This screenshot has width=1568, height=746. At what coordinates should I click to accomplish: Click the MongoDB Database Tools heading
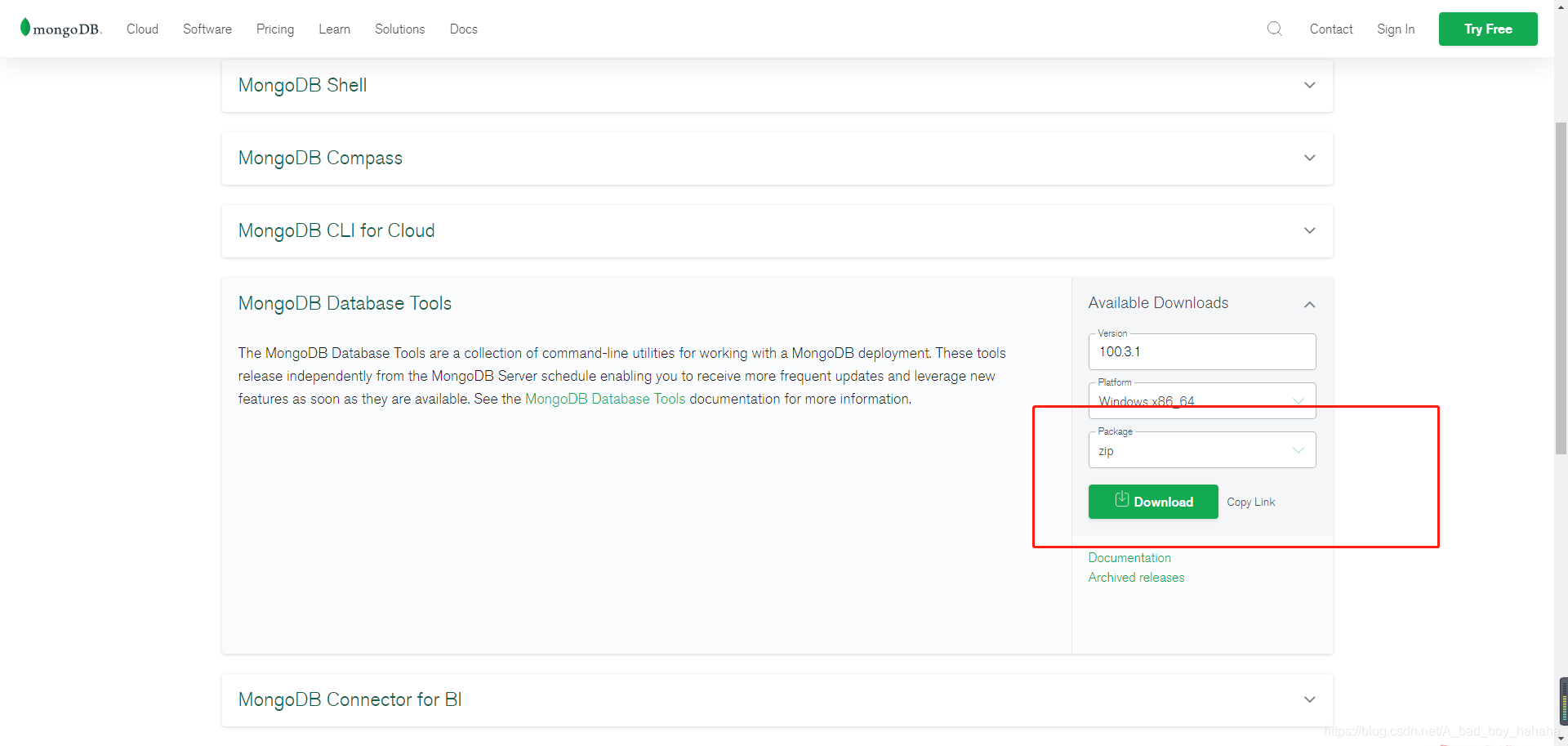click(345, 303)
